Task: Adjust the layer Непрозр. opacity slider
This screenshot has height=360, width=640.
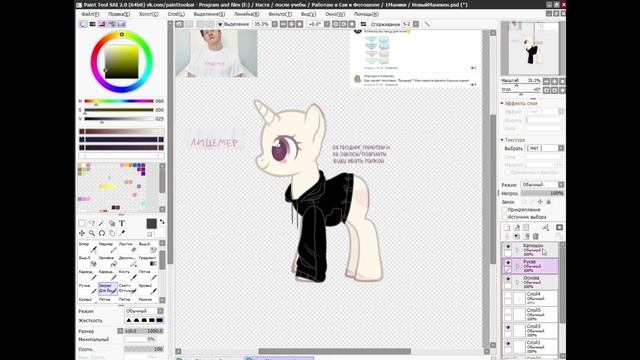Action: (542, 193)
